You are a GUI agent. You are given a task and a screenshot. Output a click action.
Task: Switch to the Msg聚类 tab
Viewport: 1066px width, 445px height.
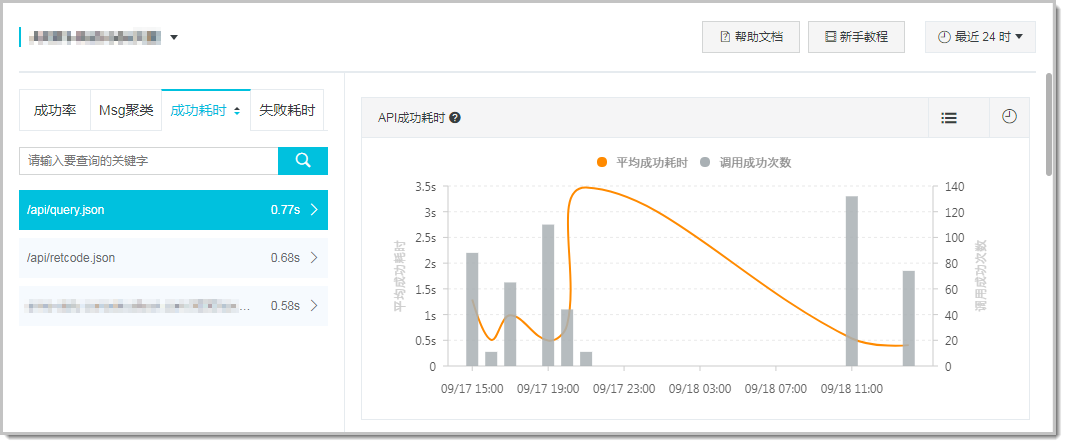(126, 110)
